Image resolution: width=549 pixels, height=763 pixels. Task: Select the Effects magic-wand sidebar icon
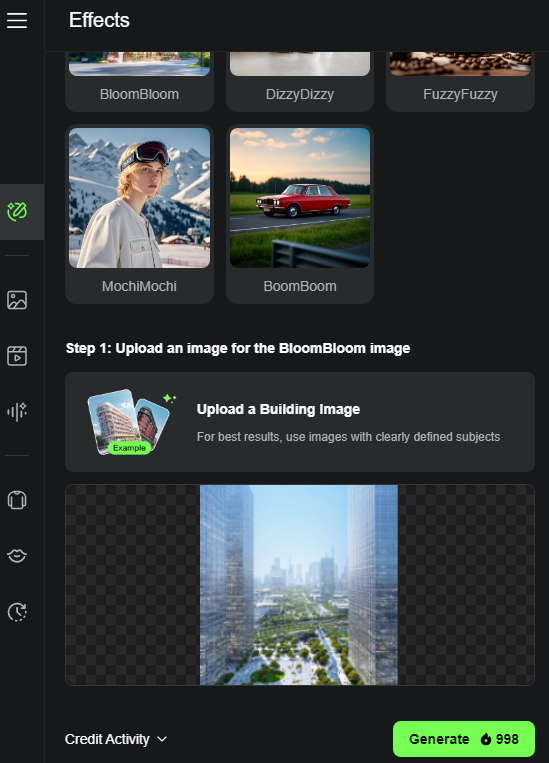[17, 212]
